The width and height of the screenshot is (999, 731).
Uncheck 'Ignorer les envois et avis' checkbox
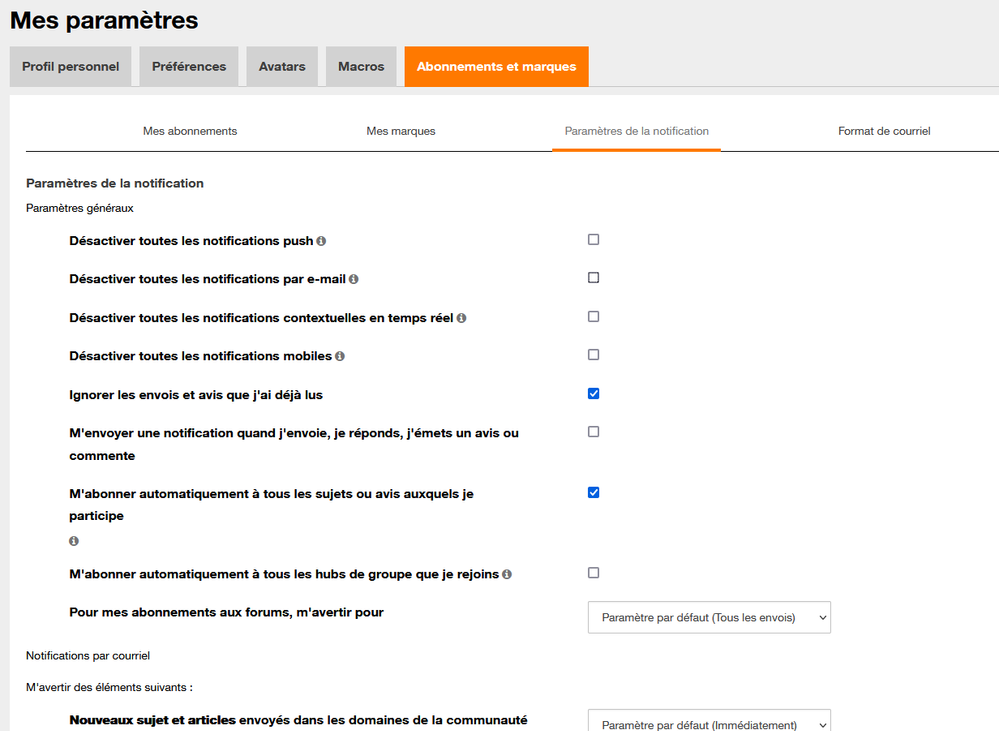(593, 394)
